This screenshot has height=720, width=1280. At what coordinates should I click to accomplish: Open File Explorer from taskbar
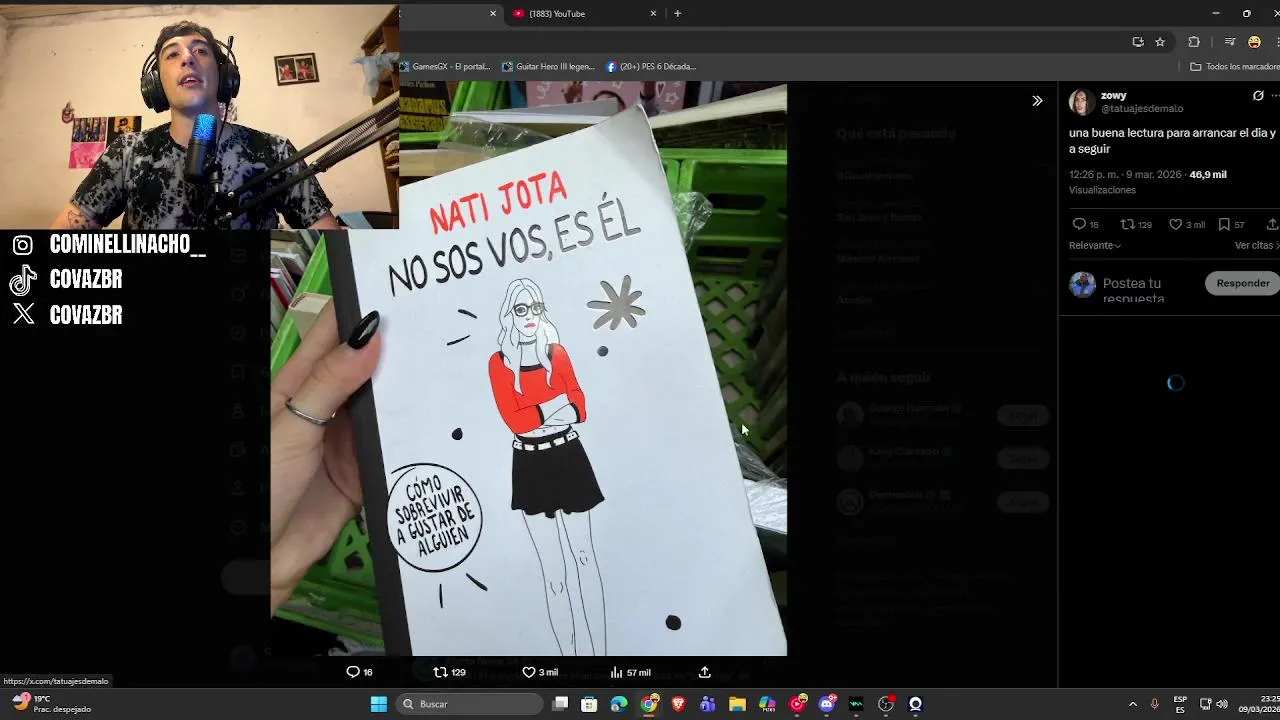click(738, 704)
